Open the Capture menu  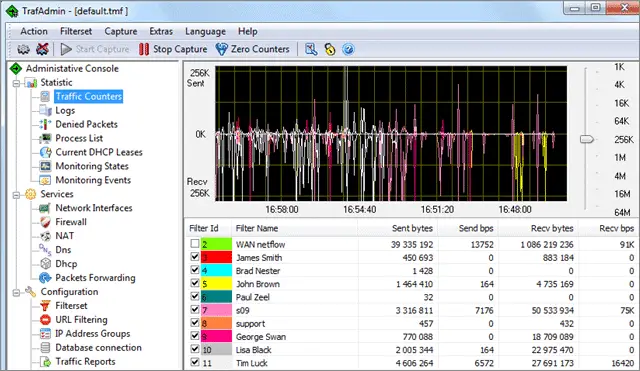(121, 31)
